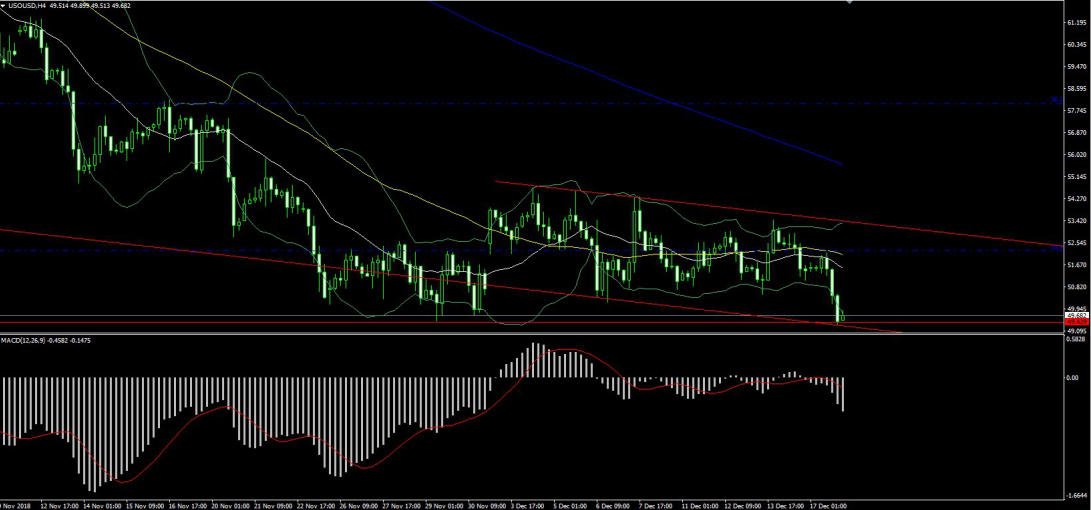
Task: Click the blue 38.2 Fibonacci level label
Action: point(1055,99)
